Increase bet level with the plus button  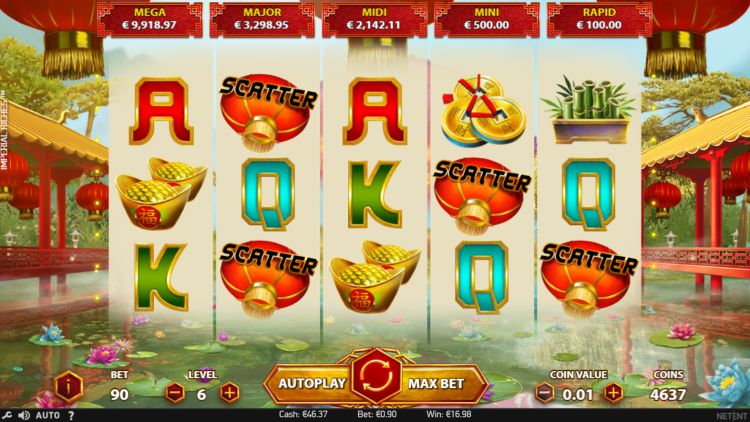coord(229,393)
